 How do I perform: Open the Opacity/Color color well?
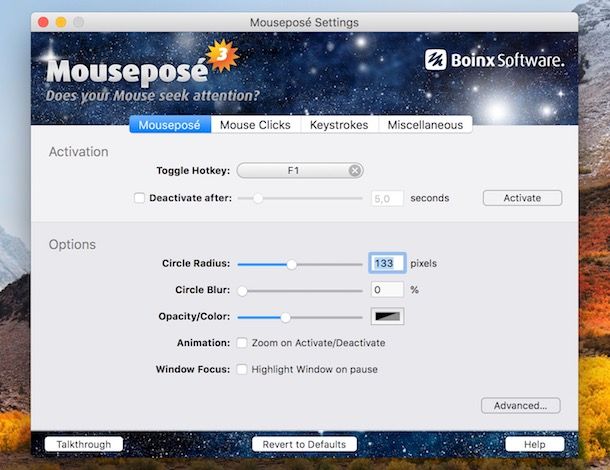click(x=387, y=316)
